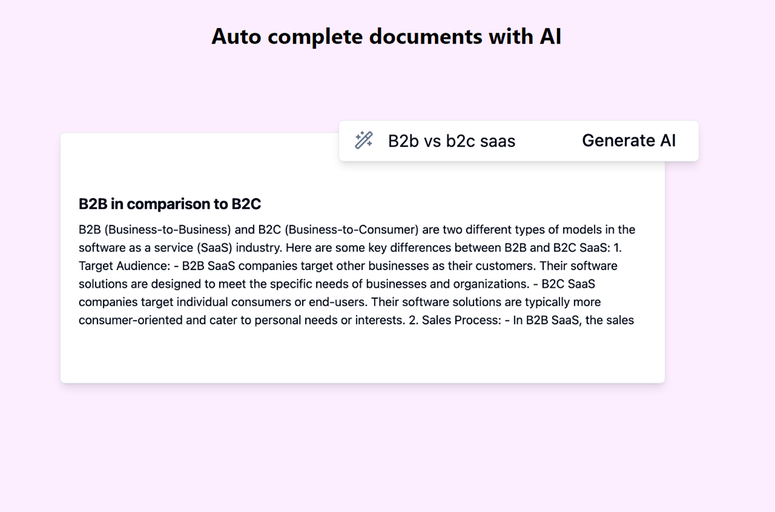Click the magic wand sparkle icon
This screenshot has width=775, height=512.
click(364, 140)
